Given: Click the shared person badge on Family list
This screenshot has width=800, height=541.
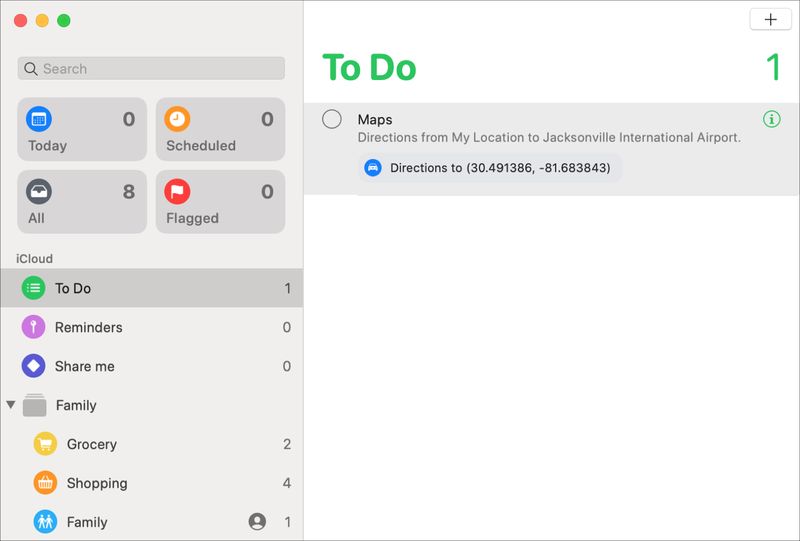Looking at the screenshot, I should [257, 522].
